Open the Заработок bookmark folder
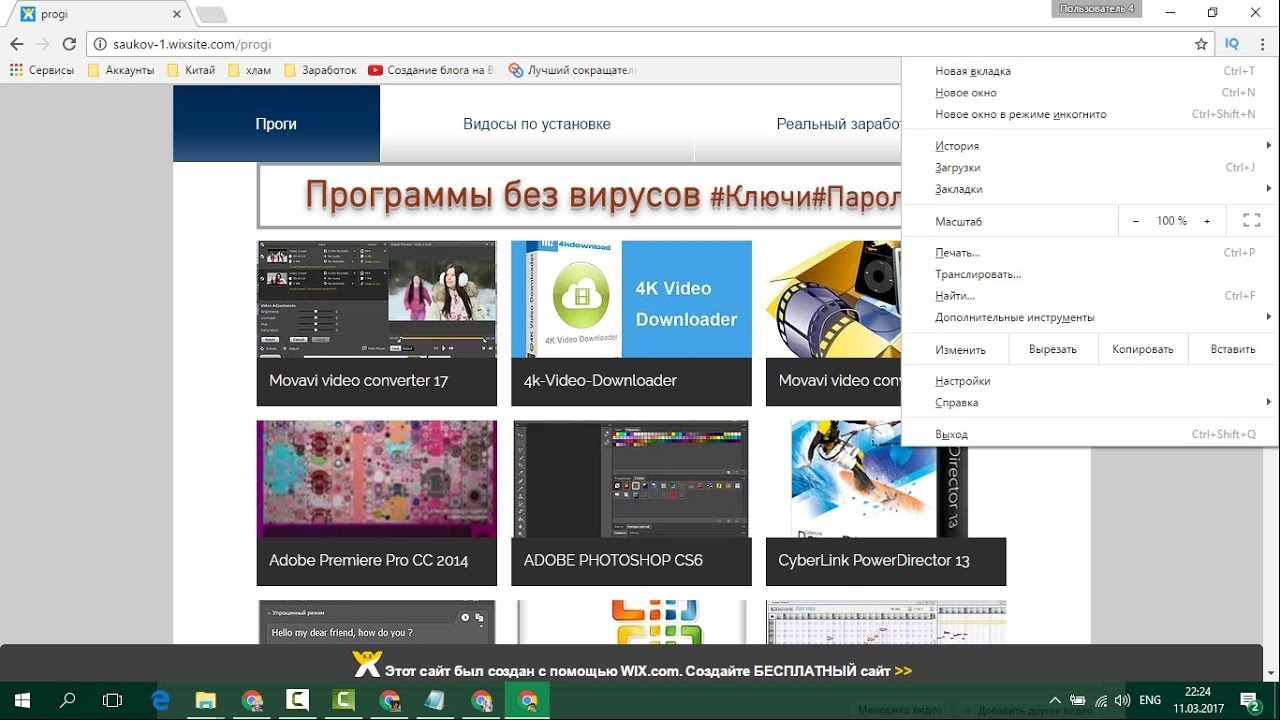 (320, 70)
